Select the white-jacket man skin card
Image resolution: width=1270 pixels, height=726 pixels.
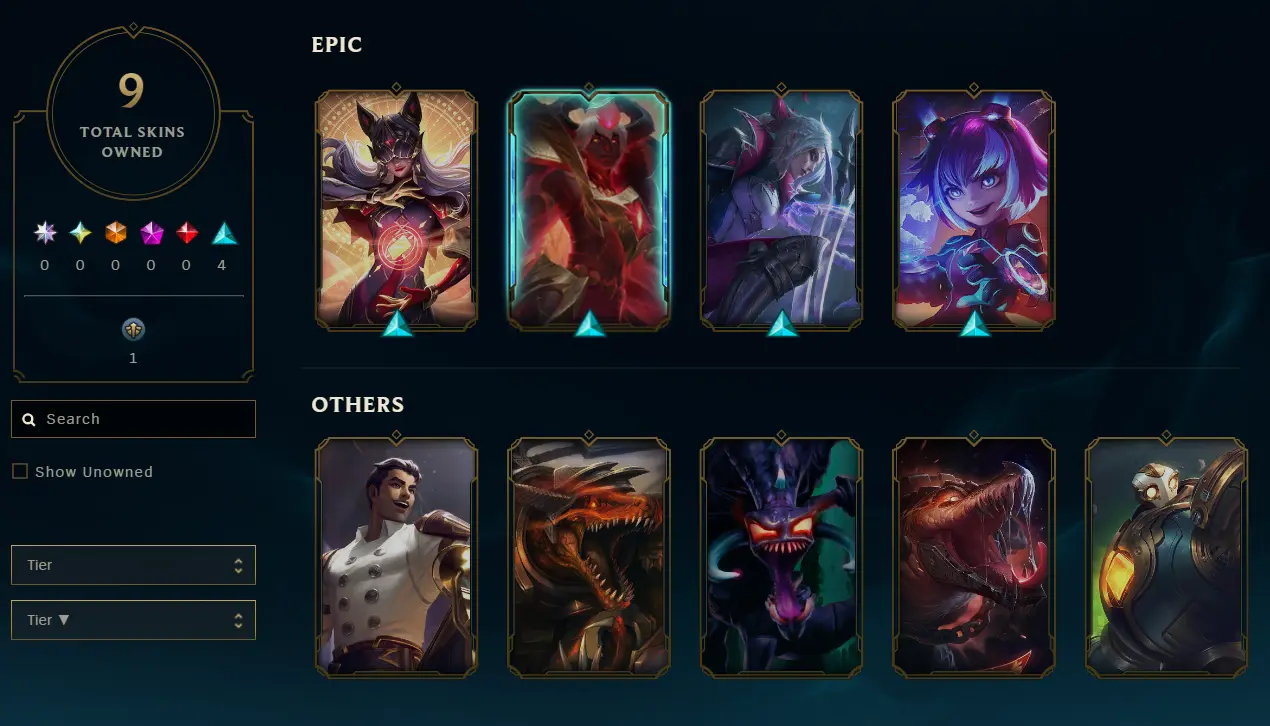pos(396,556)
